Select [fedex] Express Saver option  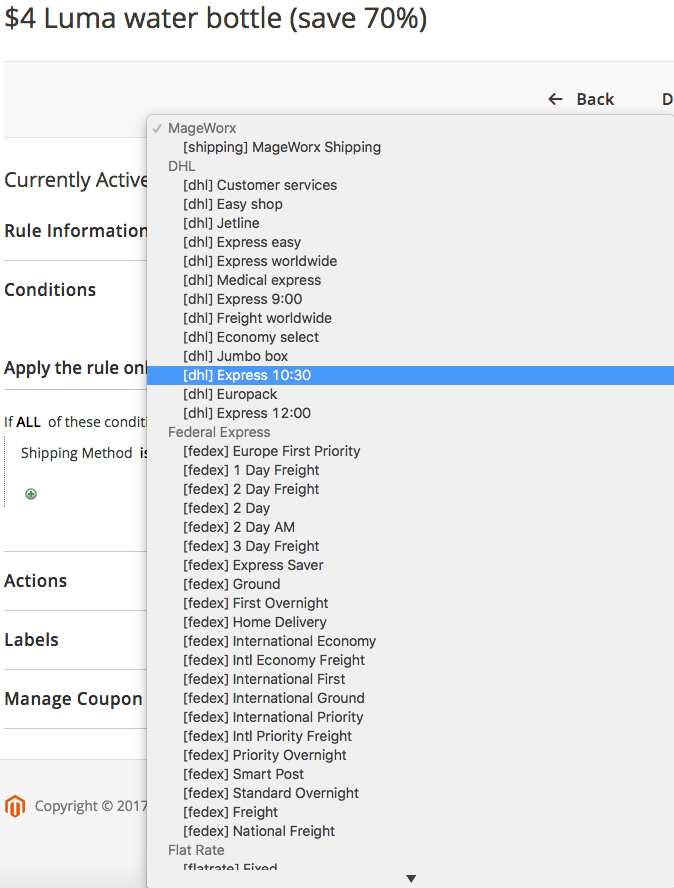(x=411, y=565)
